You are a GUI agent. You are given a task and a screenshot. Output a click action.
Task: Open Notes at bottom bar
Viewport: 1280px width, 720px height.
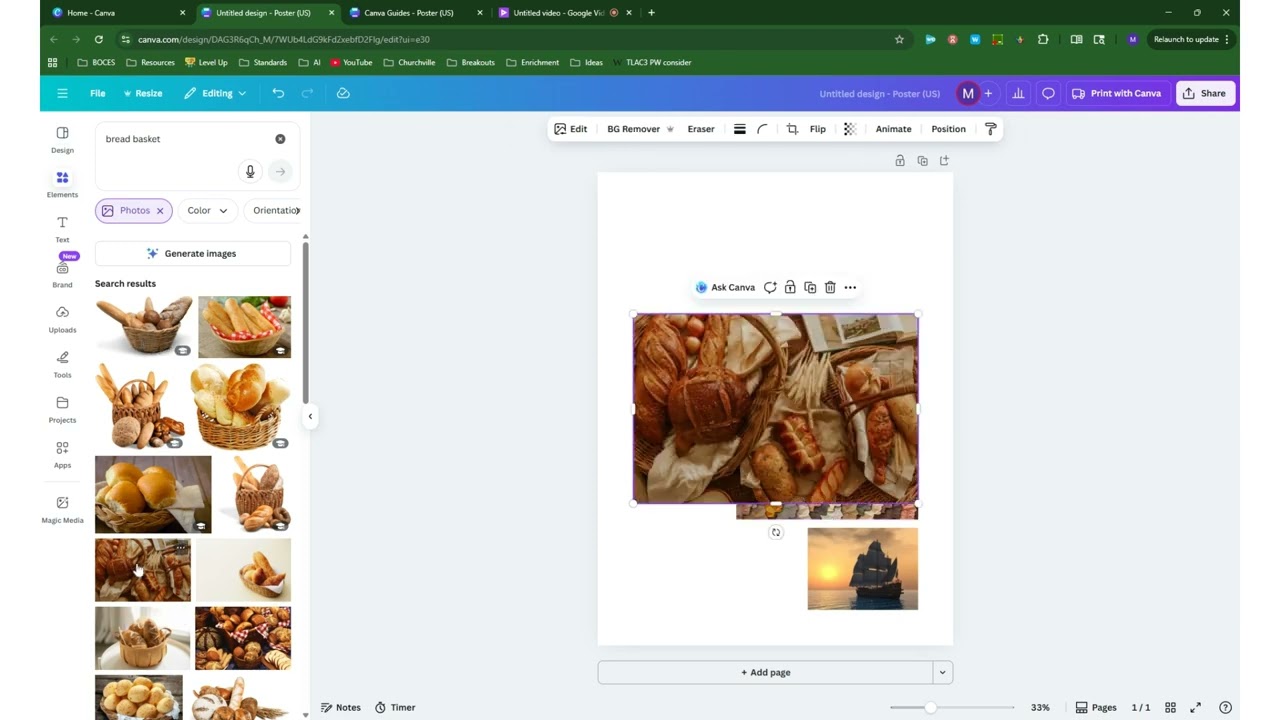(340, 707)
